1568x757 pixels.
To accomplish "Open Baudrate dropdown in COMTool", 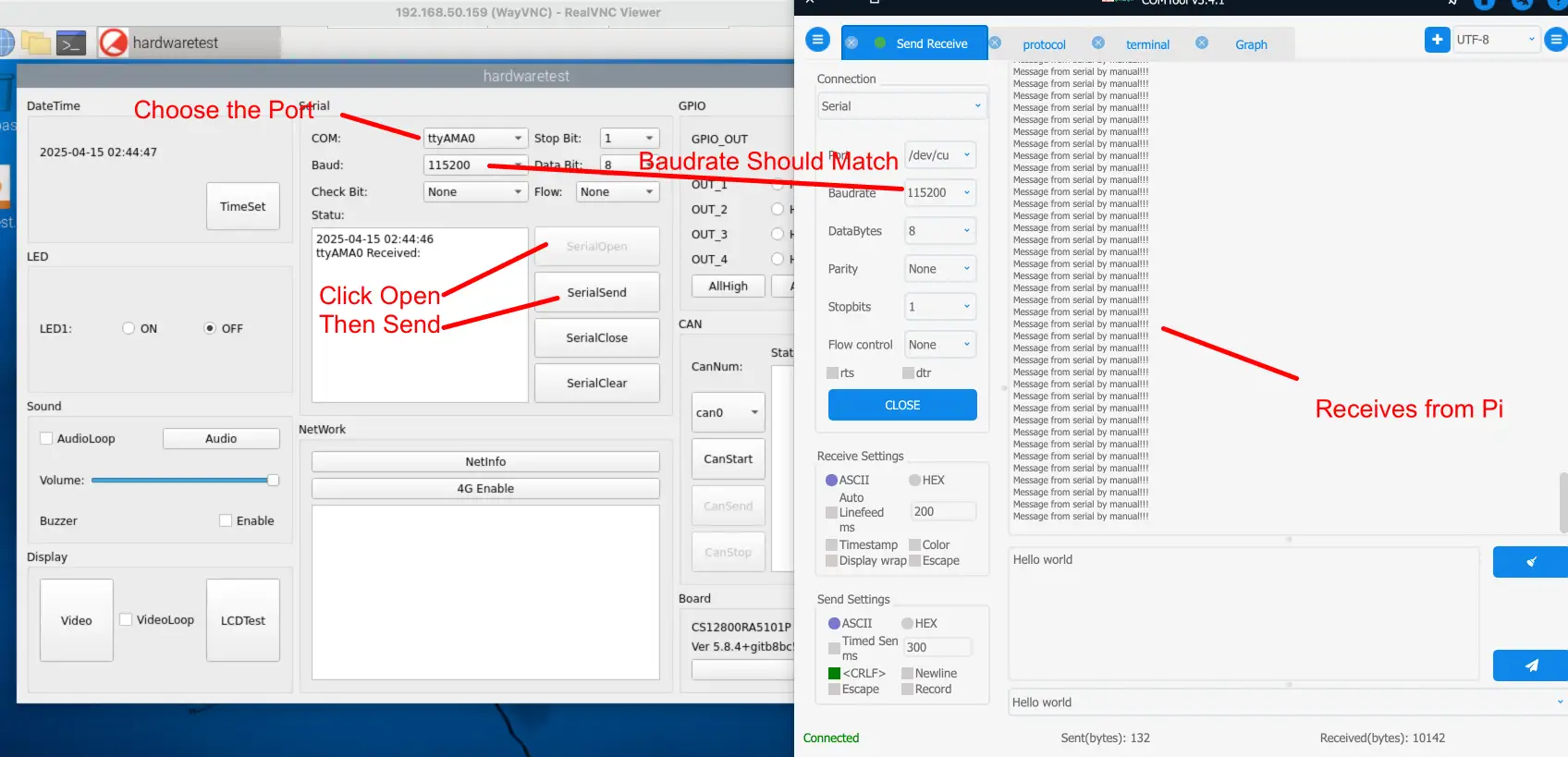I will [940, 192].
